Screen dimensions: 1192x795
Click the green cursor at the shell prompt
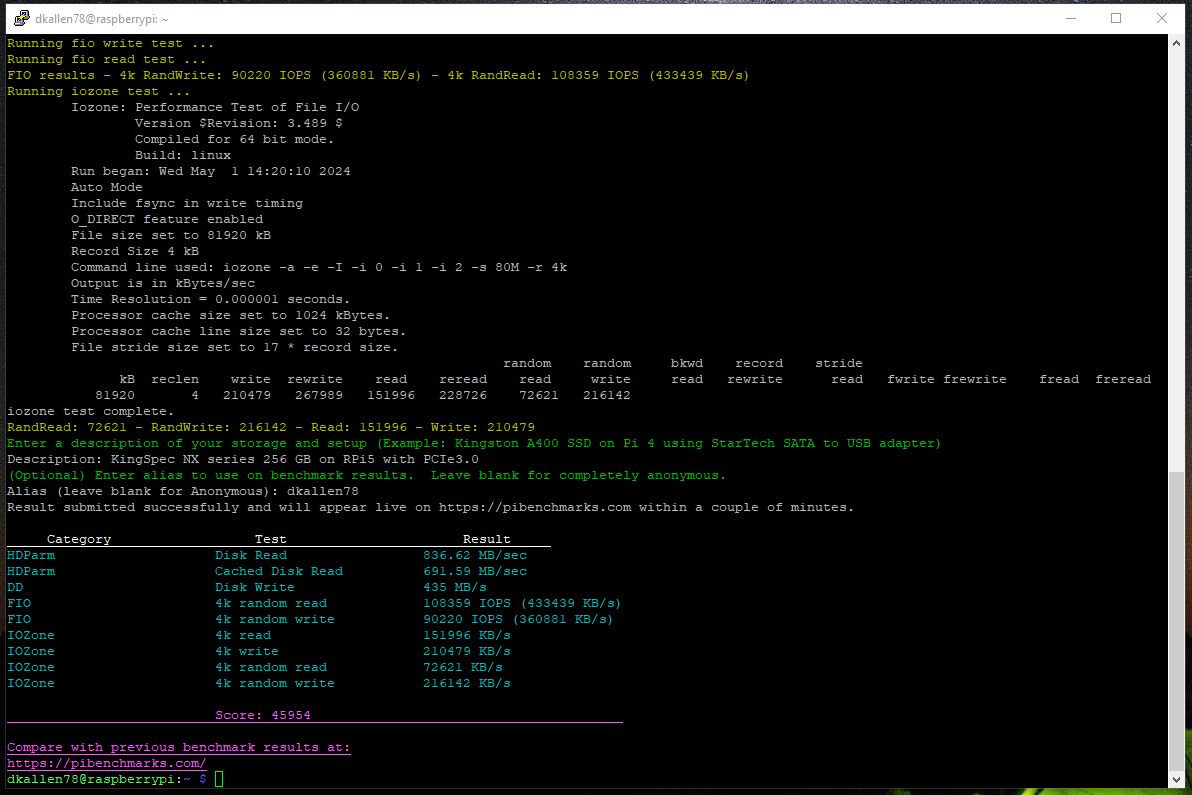[219, 779]
